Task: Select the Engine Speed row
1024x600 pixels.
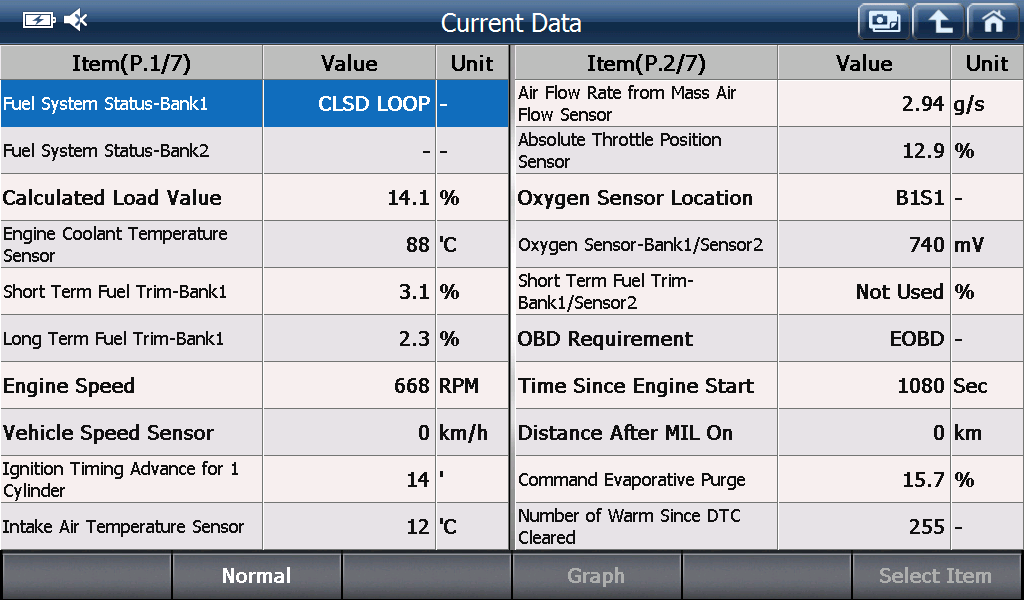Action: [x=254, y=386]
